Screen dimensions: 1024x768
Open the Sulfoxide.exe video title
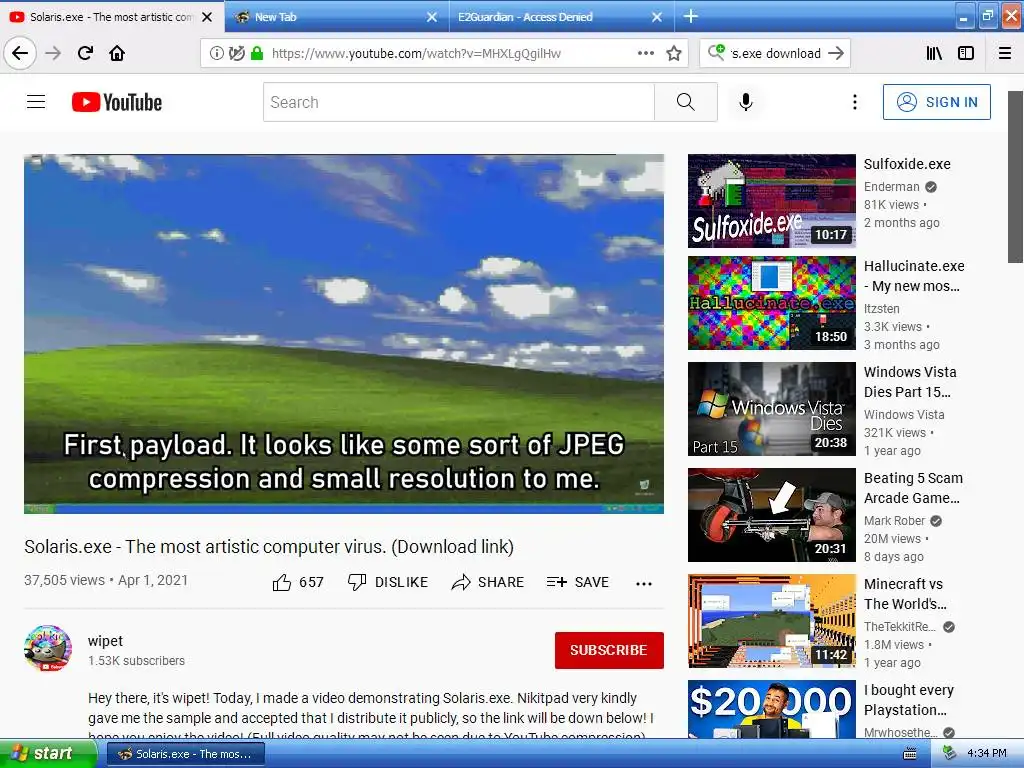[907, 164]
